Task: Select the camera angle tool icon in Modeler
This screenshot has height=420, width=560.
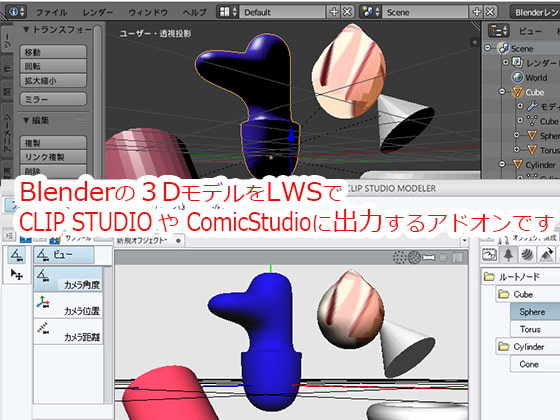Action: point(17,255)
